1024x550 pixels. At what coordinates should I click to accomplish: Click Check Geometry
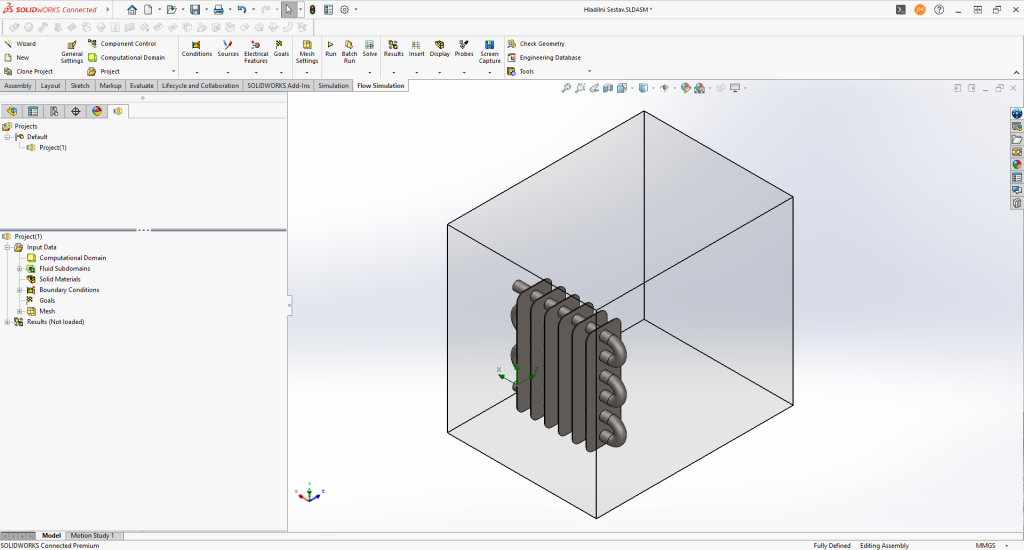coord(536,44)
